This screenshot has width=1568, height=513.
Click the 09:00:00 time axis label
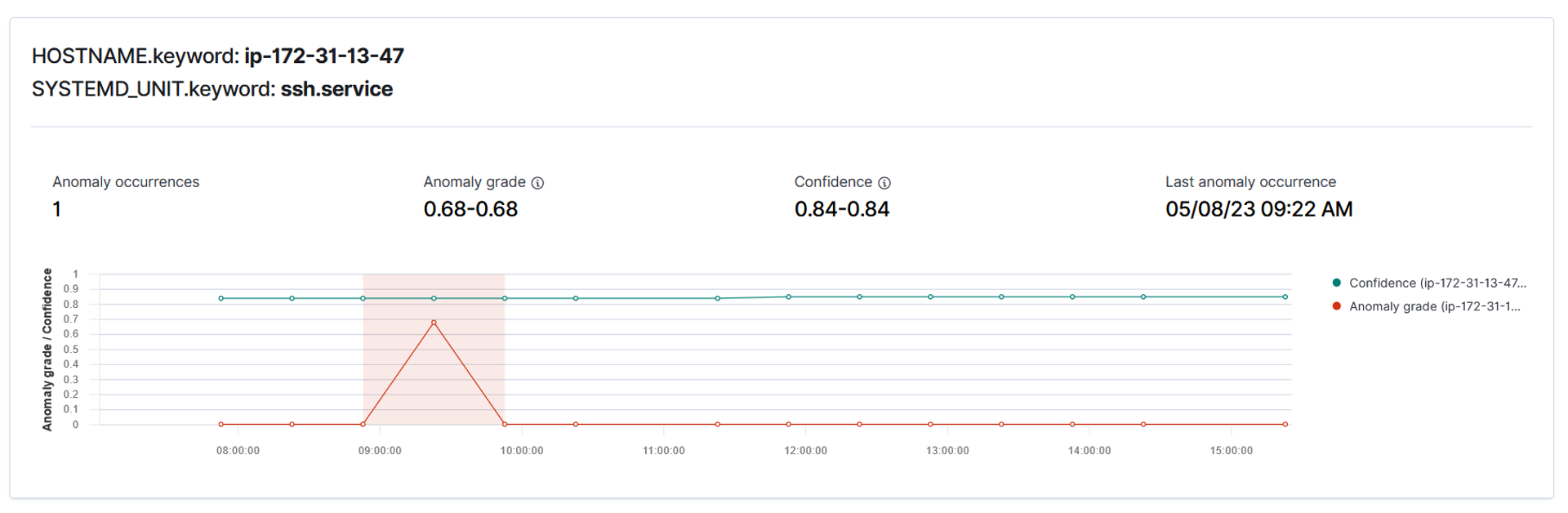(x=380, y=451)
